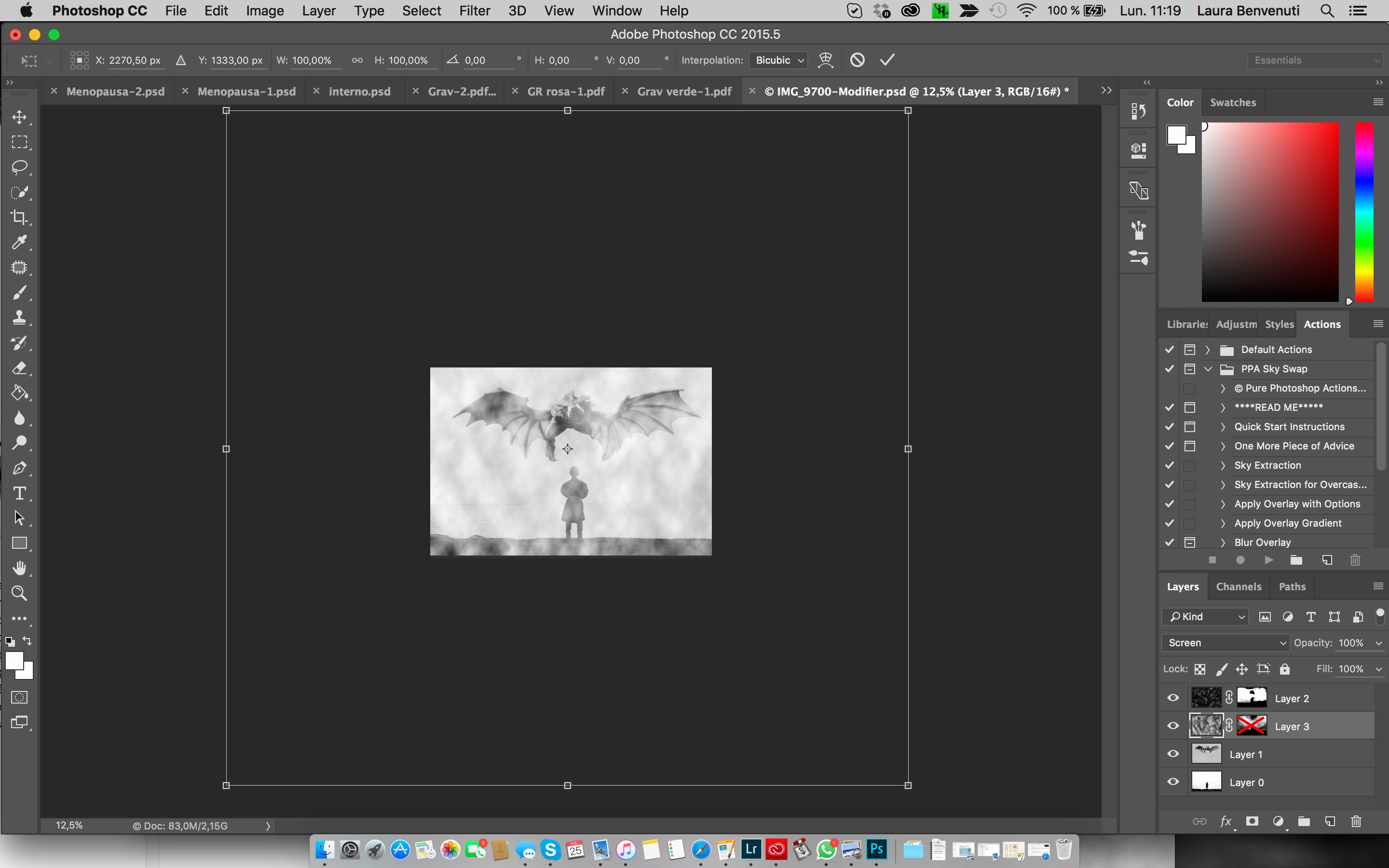Open layer styles fx menu
The height and width of the screenshot is (868, 1389).
click(1226, 822)
